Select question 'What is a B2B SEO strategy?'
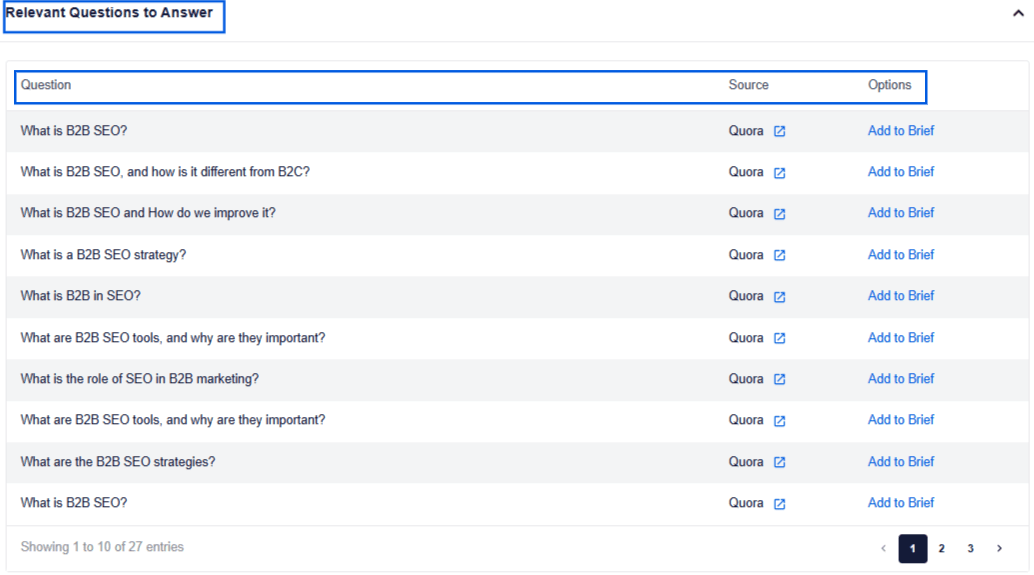This screenshot has height=575, width=1034. click(x=103, y=255)
